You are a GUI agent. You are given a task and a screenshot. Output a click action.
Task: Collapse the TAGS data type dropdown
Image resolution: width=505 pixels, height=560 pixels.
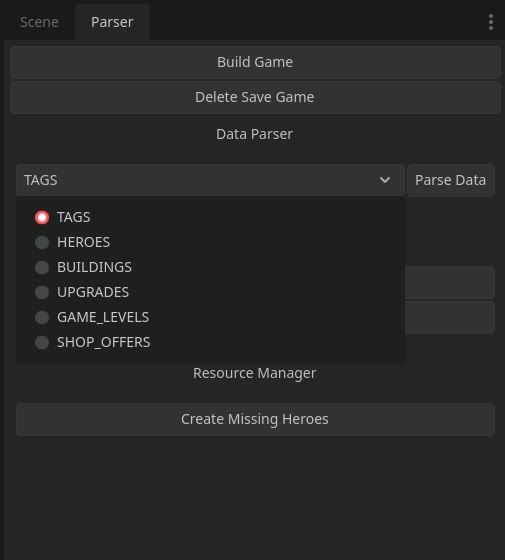[x=210, y=180]
